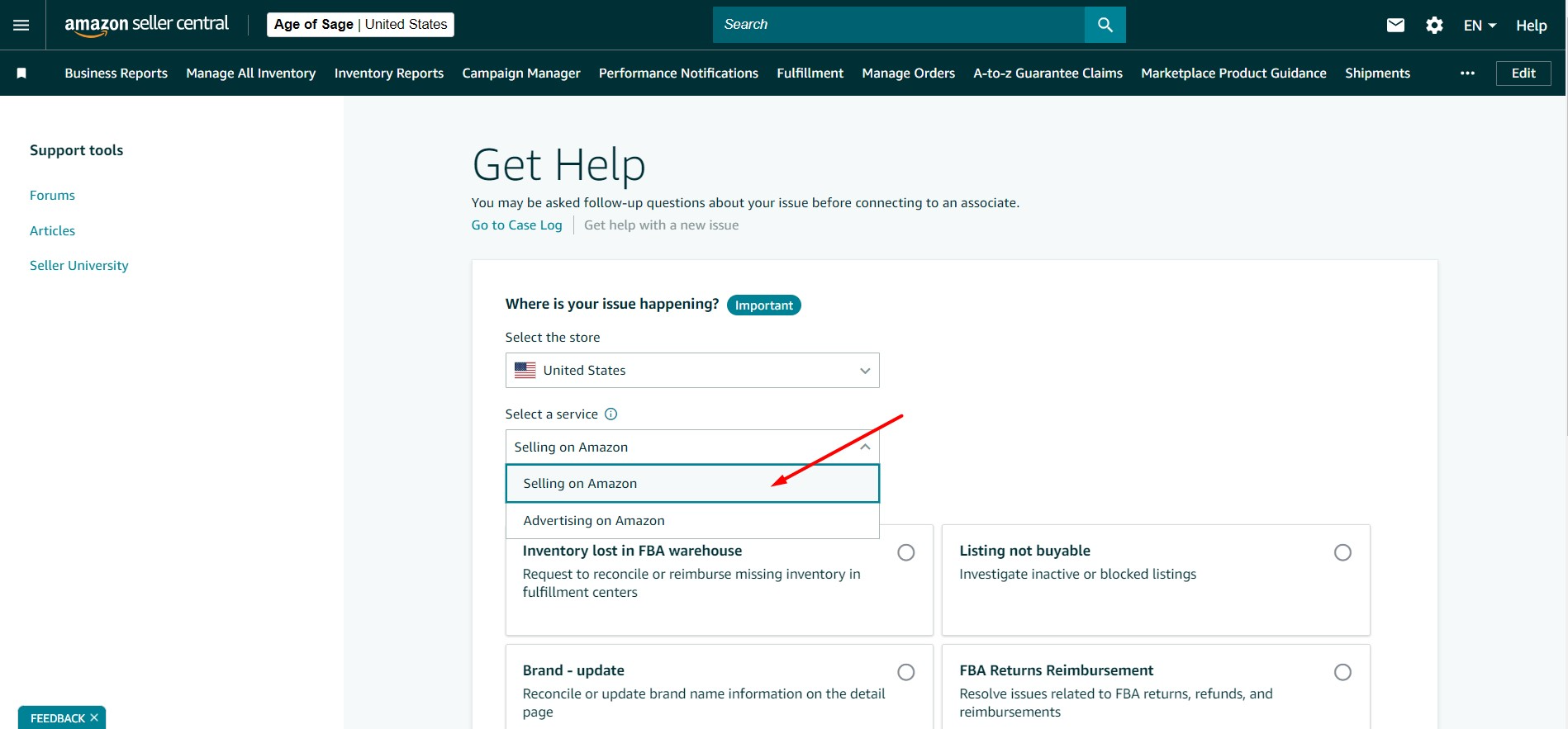Viewport: 1568px width, 729px height.
Task: Click the Support tools heading
Action: 76,150
